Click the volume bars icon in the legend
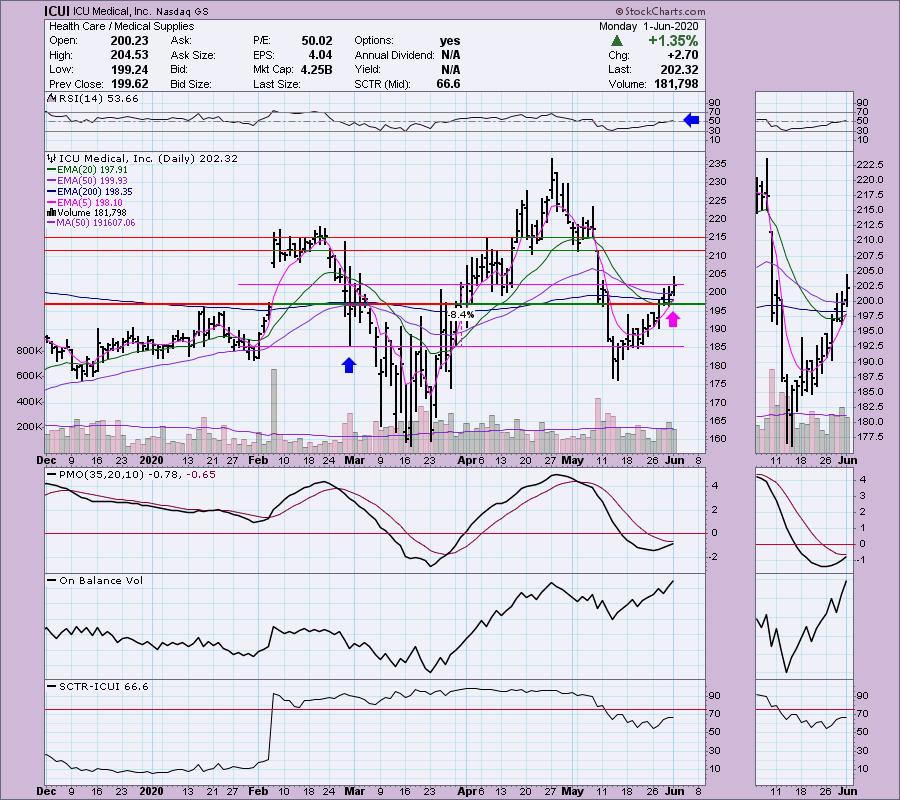 coord(51,213)
